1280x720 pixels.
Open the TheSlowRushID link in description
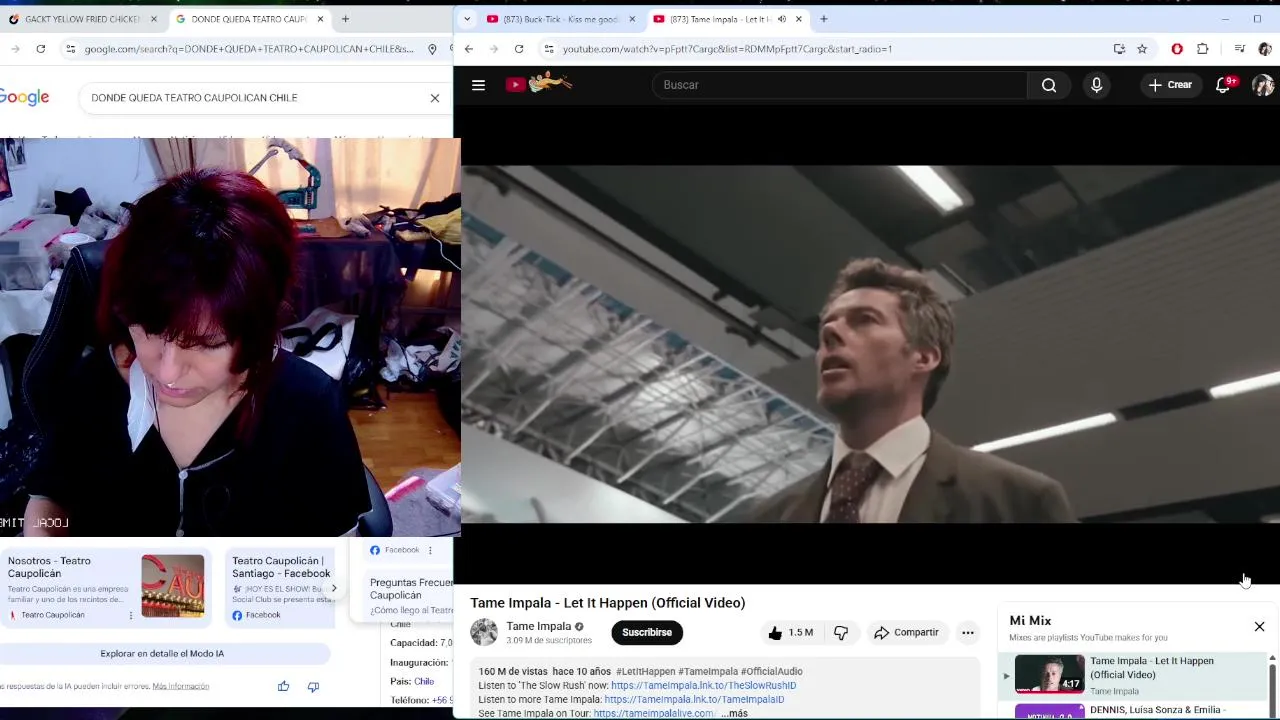coord(703,685)
